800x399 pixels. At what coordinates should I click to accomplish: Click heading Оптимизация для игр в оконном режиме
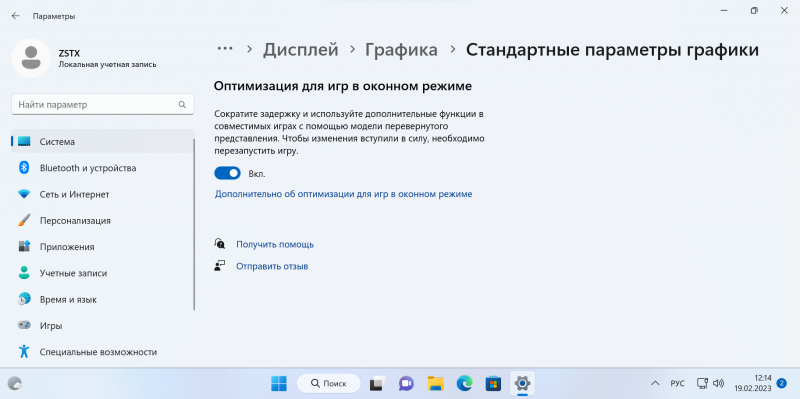[x=343, y=86]
